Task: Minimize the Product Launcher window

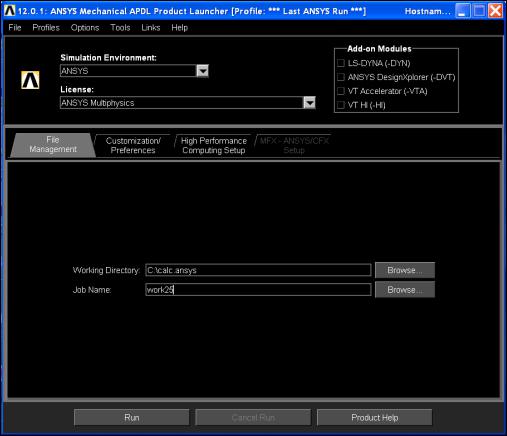Action: coord(462,11)
